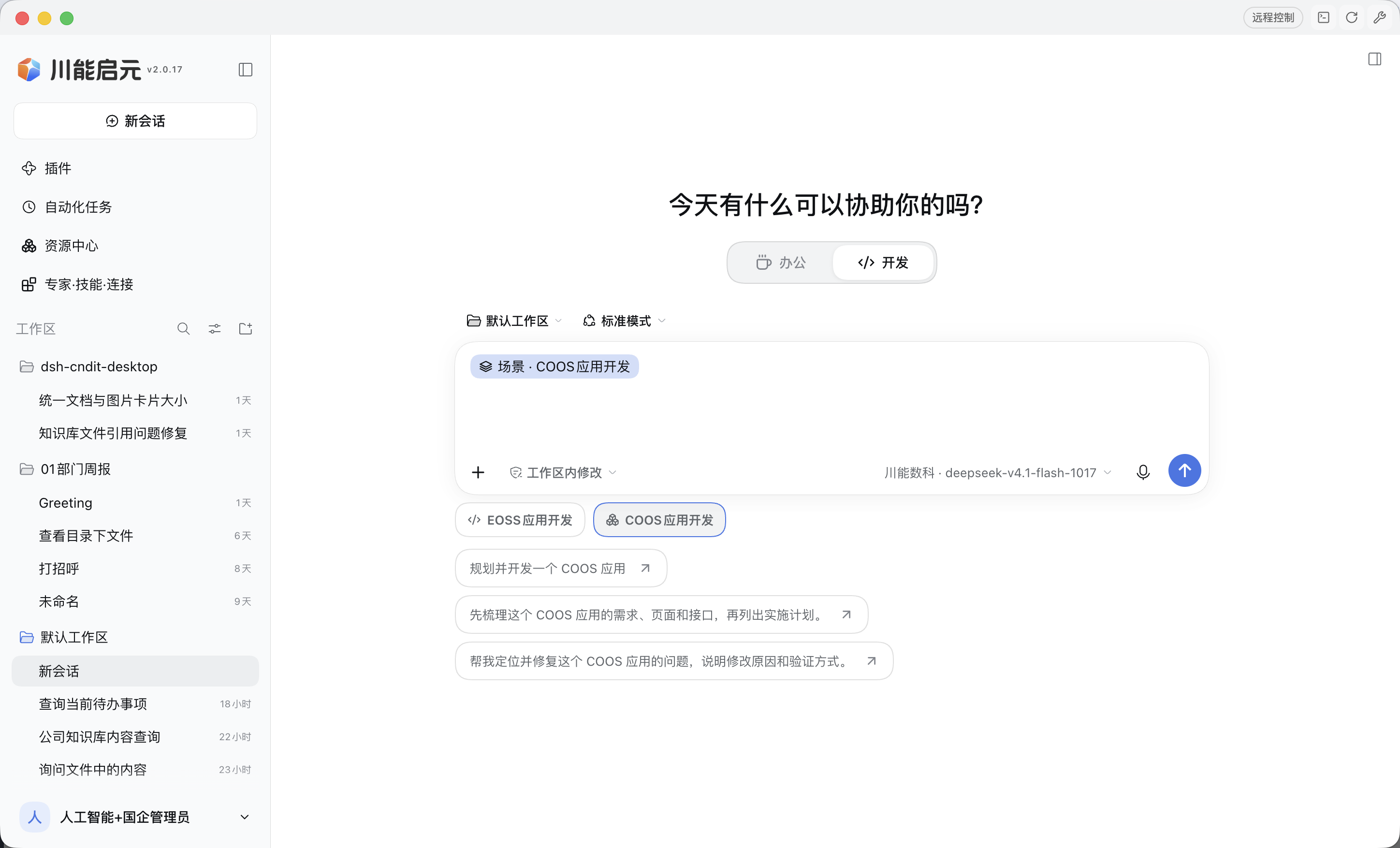
Task: Use suggestion 规划并开发一个 COOS 应用
Action: point(561,568)
